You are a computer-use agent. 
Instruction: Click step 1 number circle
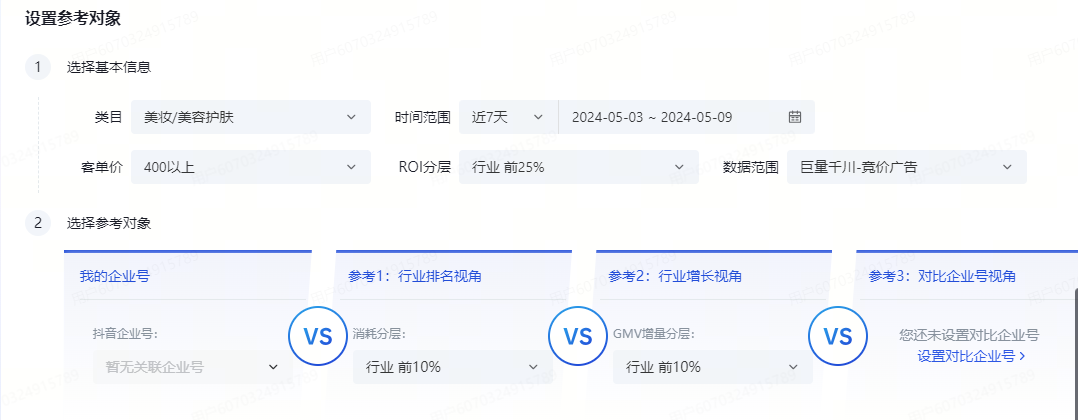(38, 67)
